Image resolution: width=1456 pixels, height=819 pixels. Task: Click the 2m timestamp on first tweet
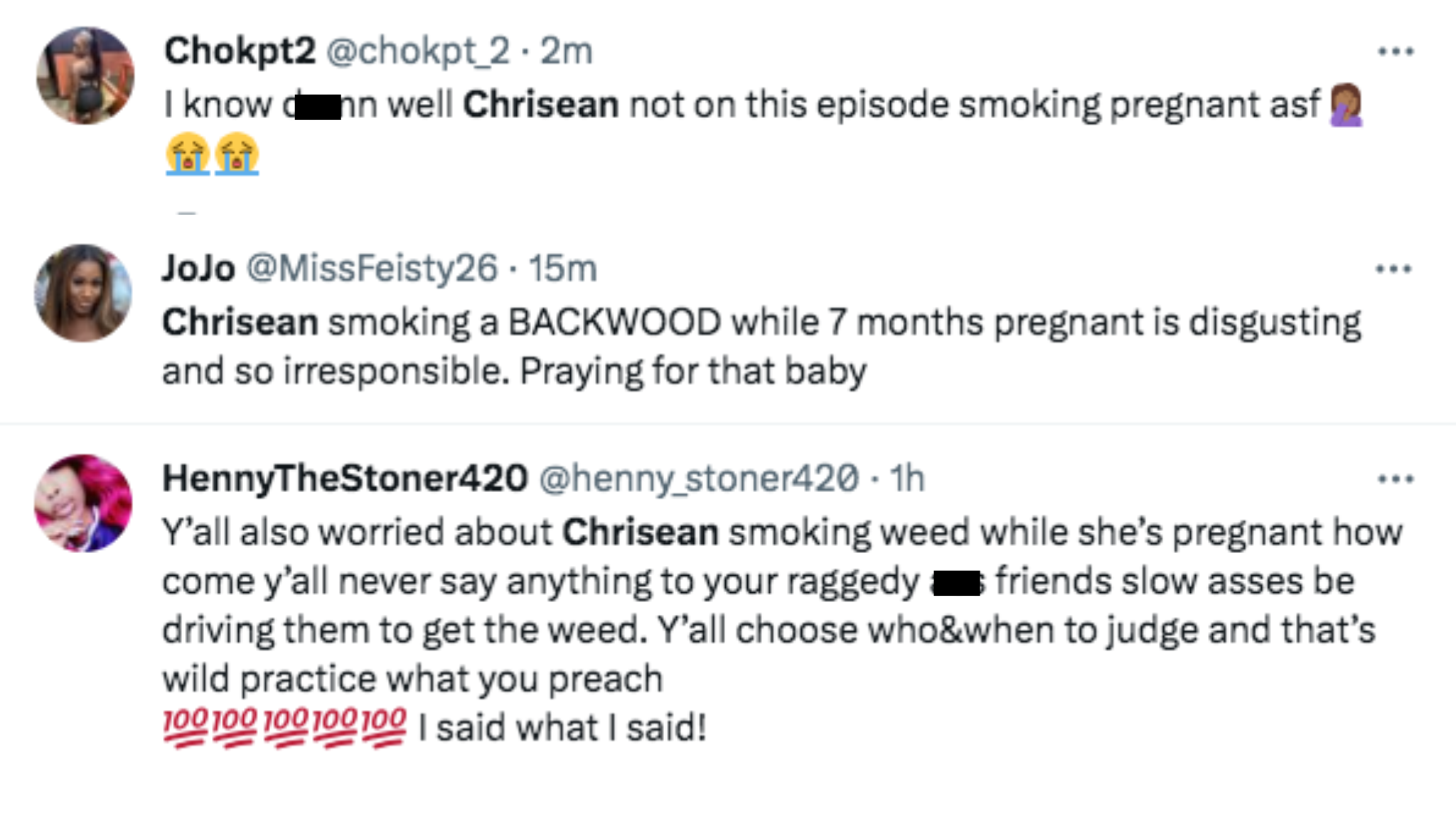[x=566, y=51]
